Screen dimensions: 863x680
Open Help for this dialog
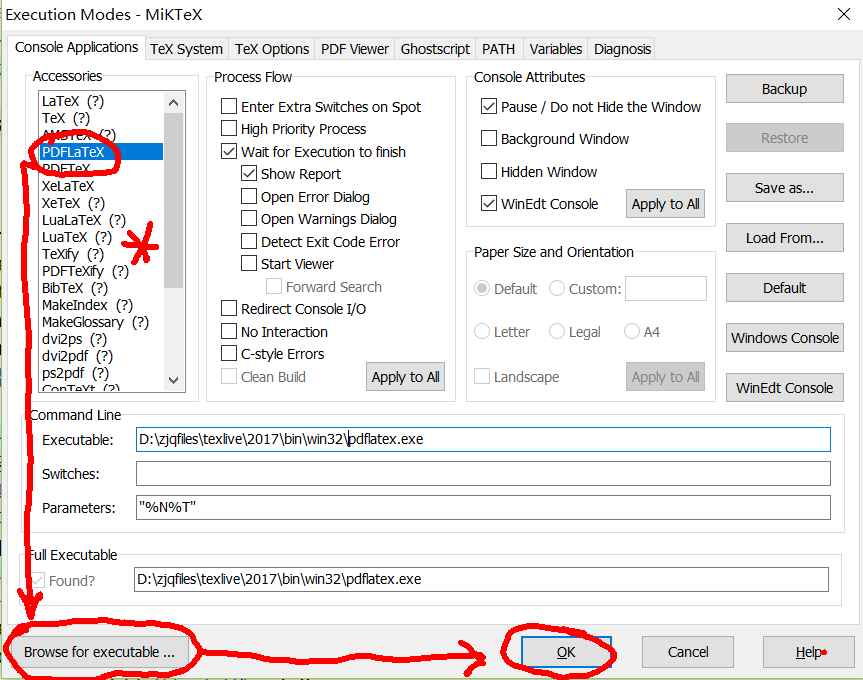coord(809,652)
